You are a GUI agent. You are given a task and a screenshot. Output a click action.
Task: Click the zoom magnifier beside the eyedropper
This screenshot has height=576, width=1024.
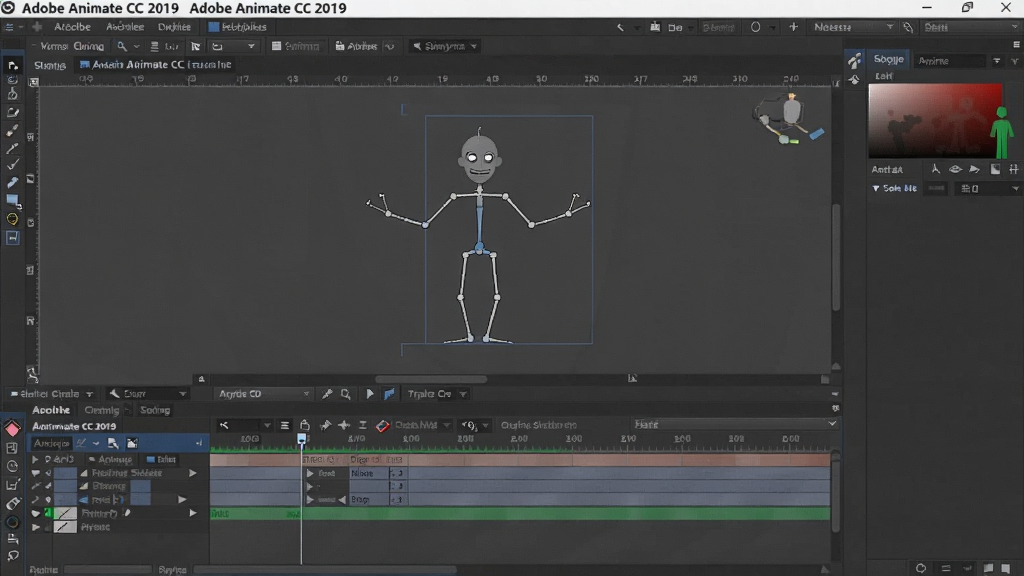pyautogui.click(x=345, y=394)
